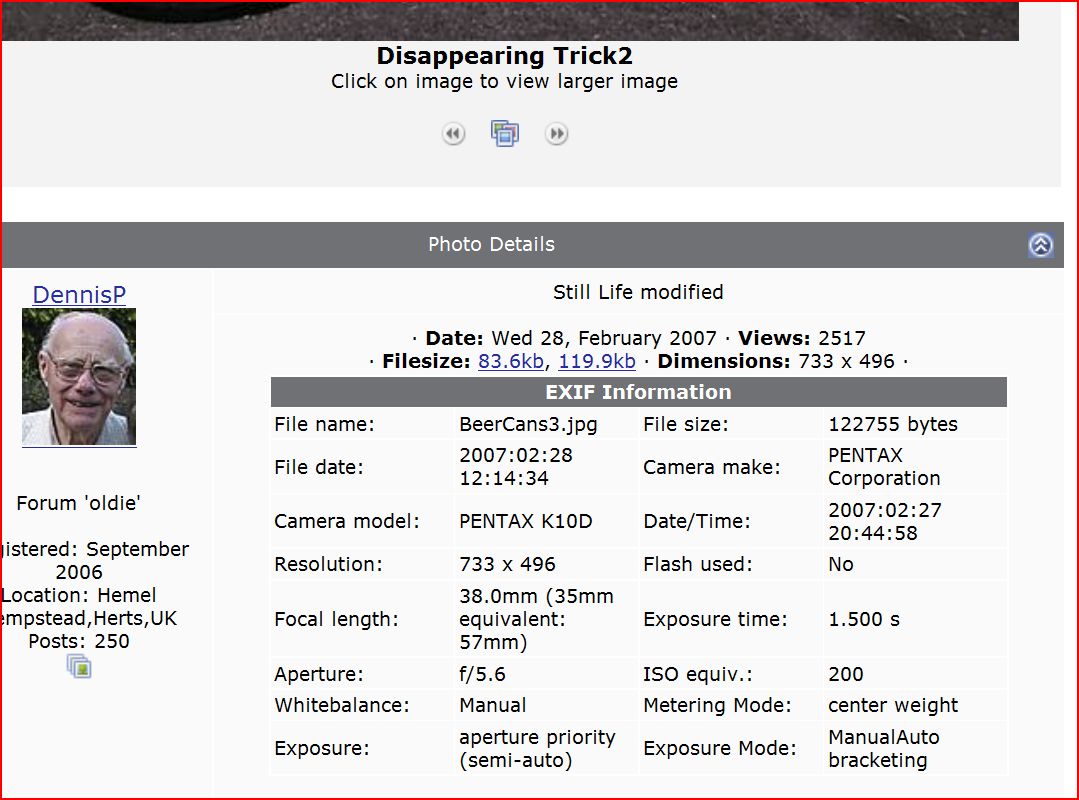Click the f/5.6 aperture value
Screen dimensions: 1079x800
point(482,674)
